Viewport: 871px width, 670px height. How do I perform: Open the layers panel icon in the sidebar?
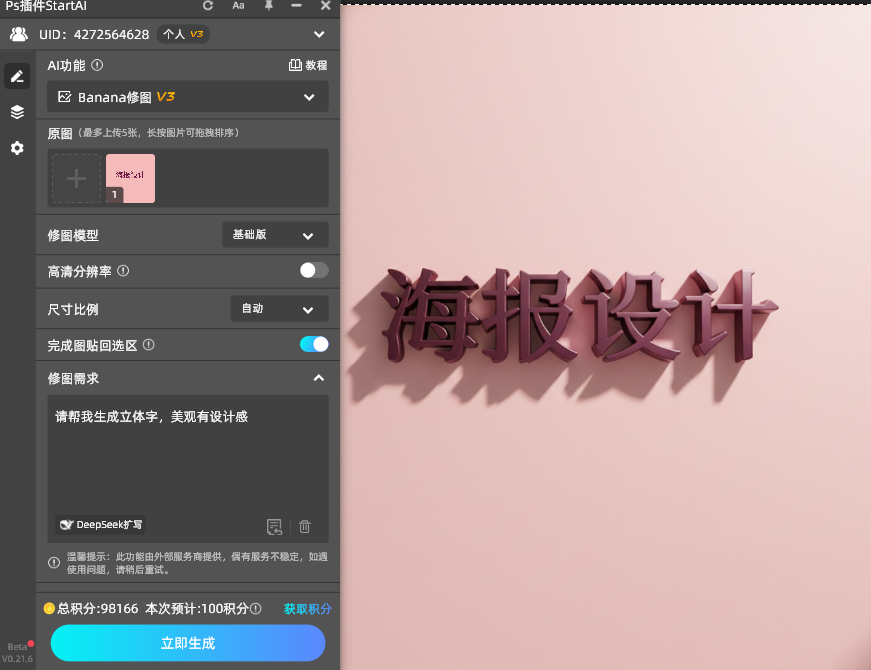(16, 112)
